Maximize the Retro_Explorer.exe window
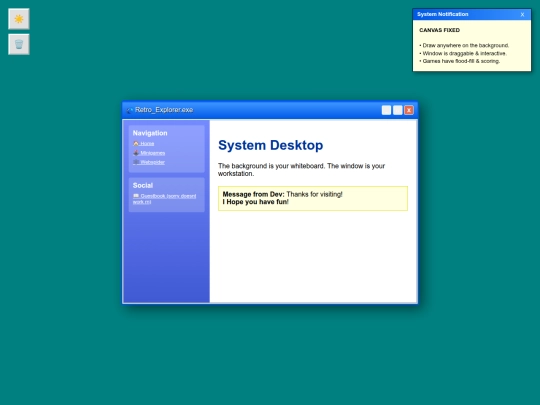This screenshot has width=540, height=405. tap(398, 110)
